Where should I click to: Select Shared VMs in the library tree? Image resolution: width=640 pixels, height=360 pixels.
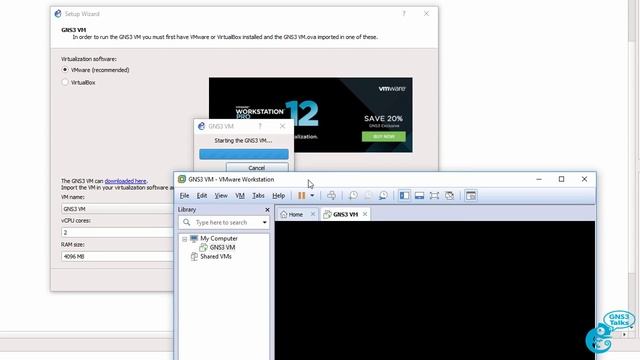tap(216, 256)
